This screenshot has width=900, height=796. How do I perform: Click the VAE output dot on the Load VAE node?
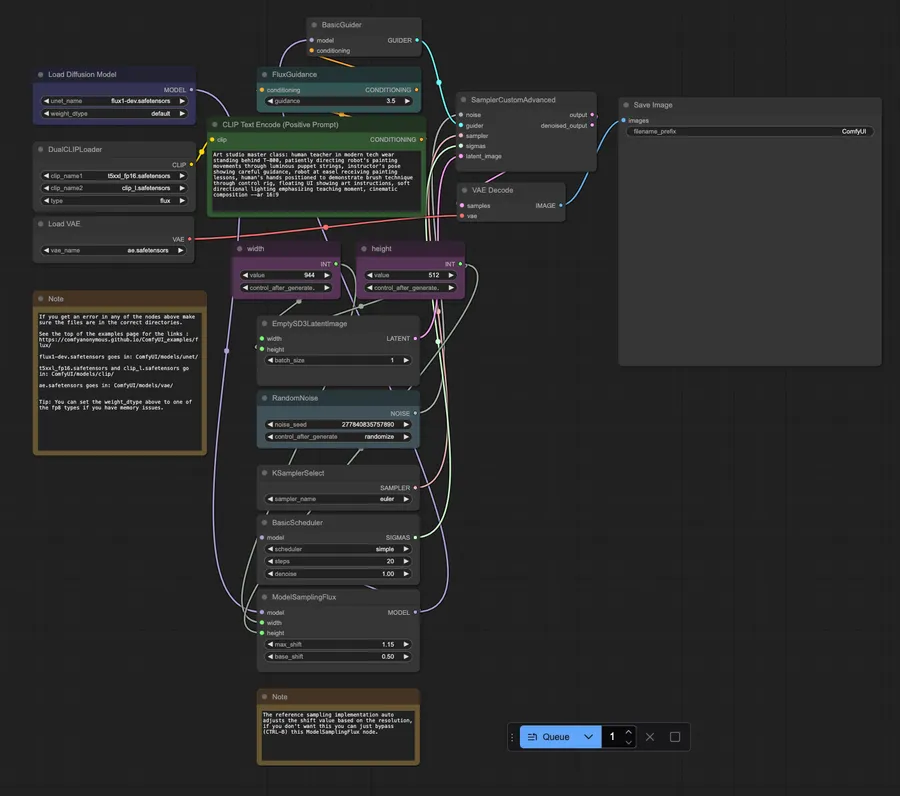click(188, 239)
